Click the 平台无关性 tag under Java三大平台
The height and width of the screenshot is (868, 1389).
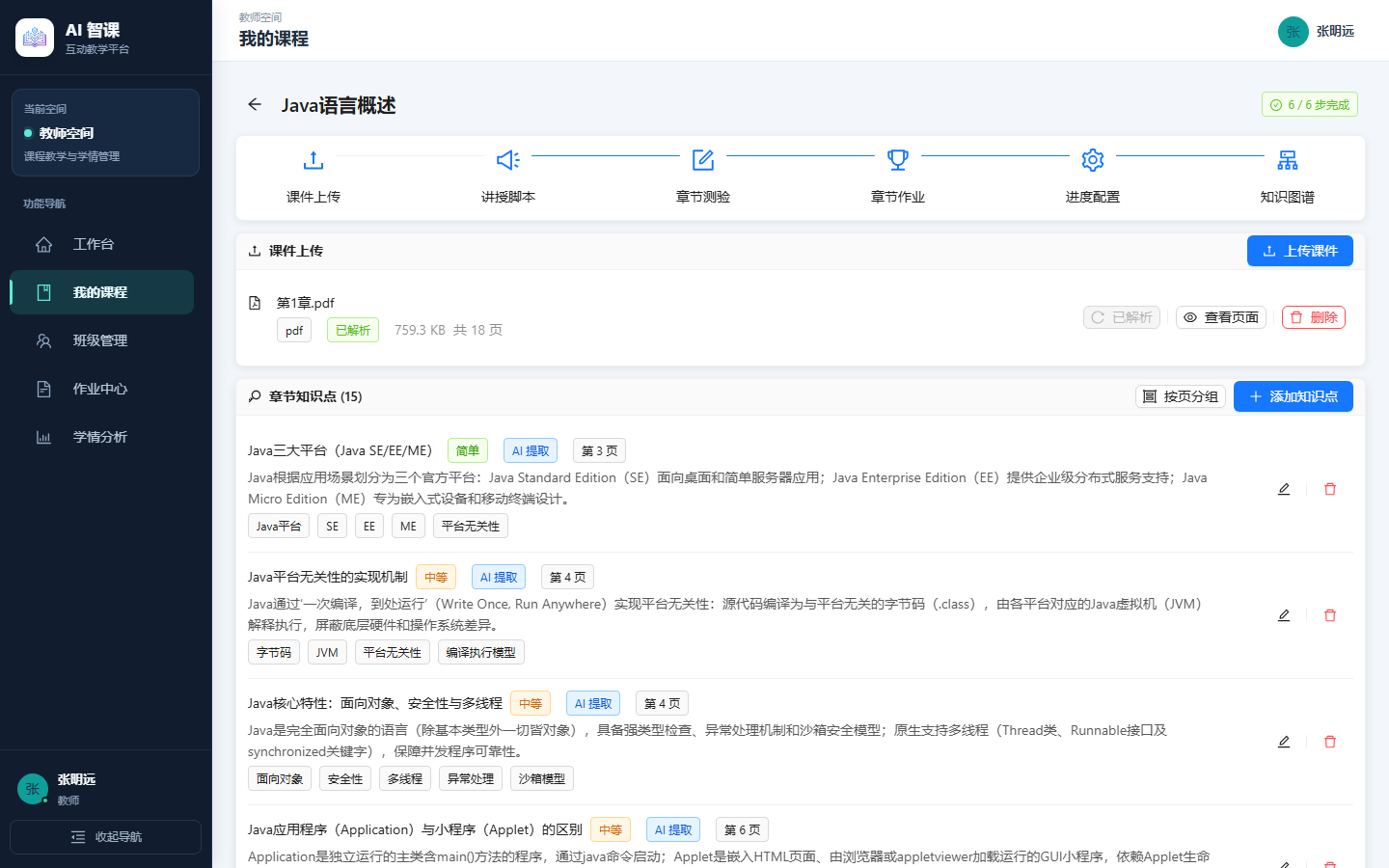click(471, 526)
